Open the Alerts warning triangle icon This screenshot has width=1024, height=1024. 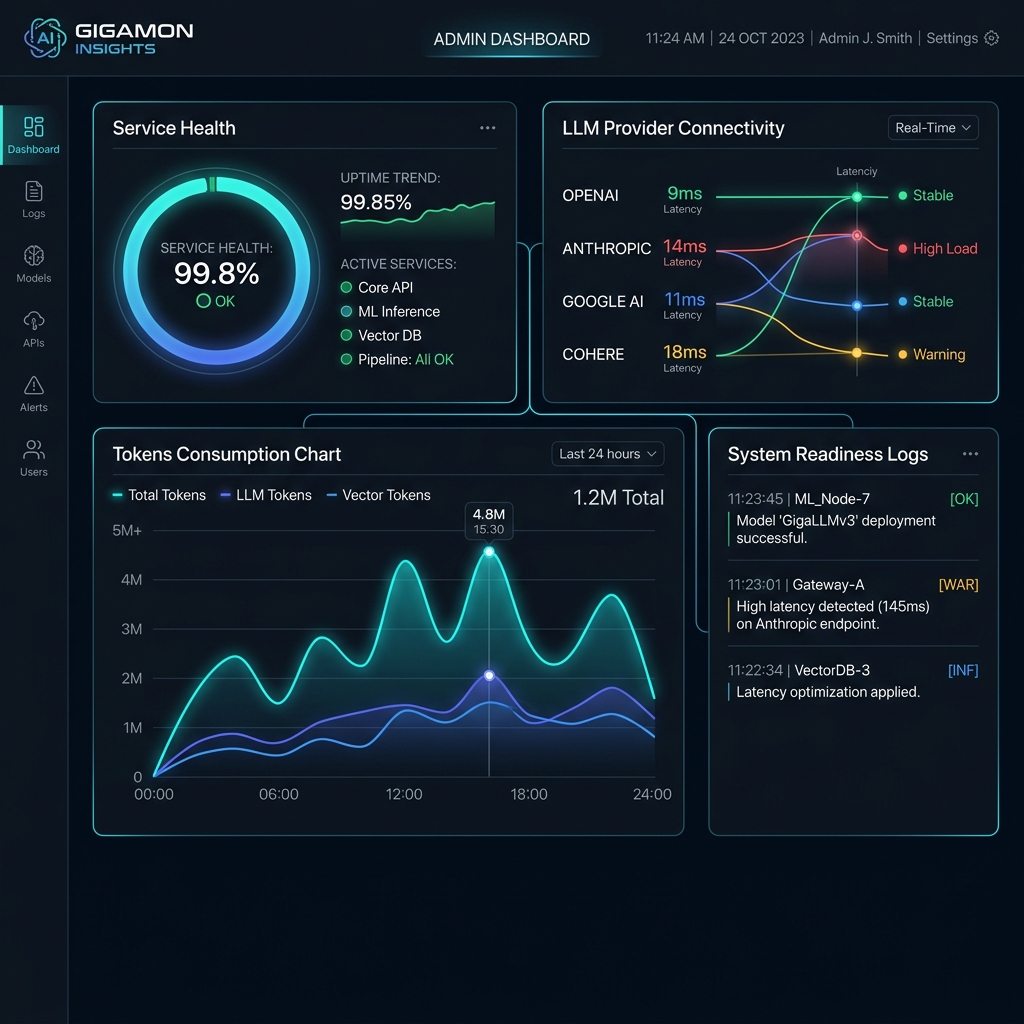coord(33,385)
